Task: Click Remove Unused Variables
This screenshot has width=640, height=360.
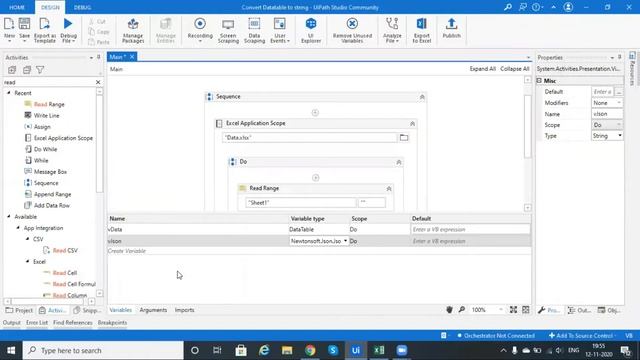Action: click(x=352, y=30)
